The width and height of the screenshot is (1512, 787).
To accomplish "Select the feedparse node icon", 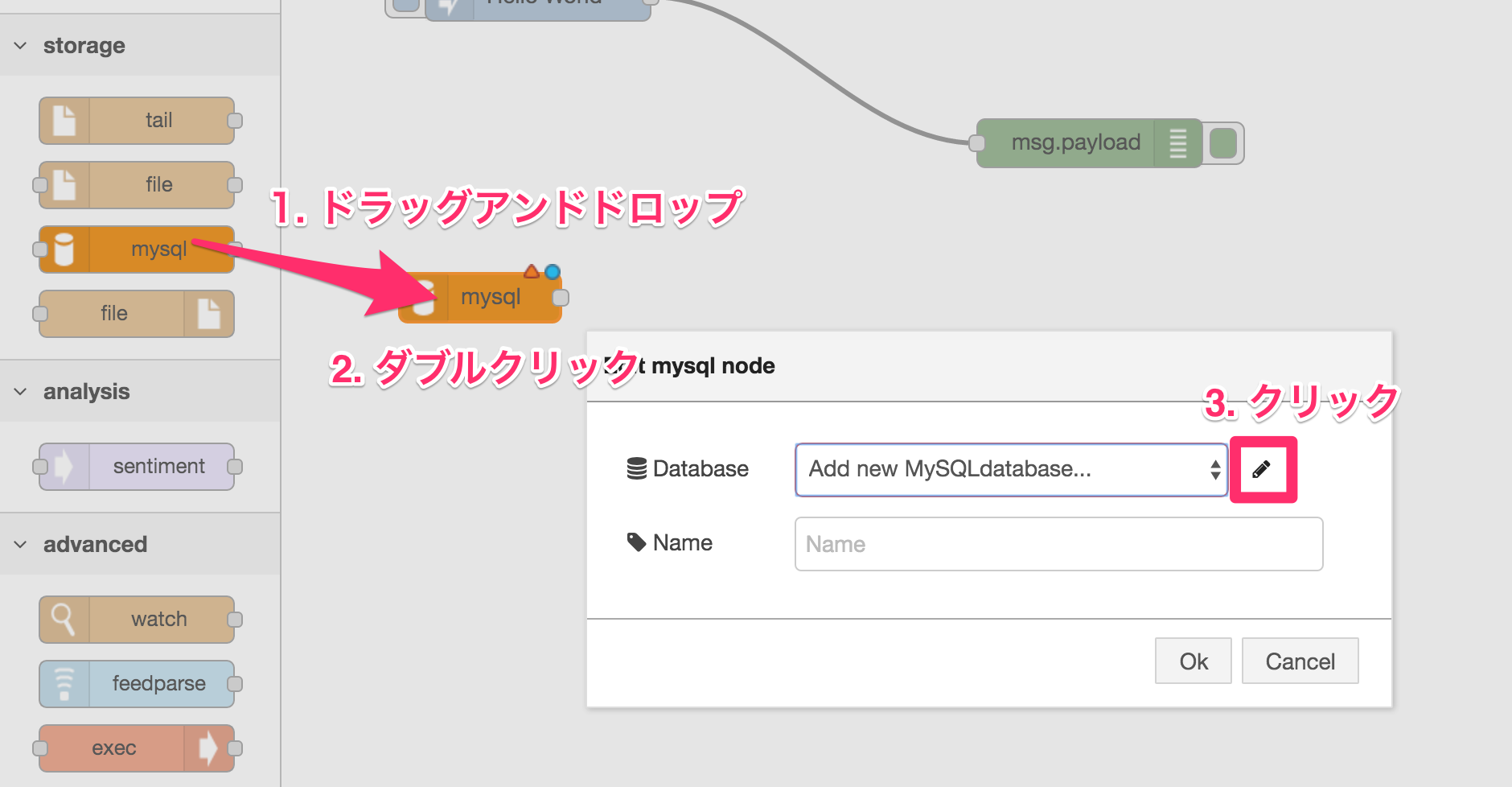I will [x=64, y=683].
